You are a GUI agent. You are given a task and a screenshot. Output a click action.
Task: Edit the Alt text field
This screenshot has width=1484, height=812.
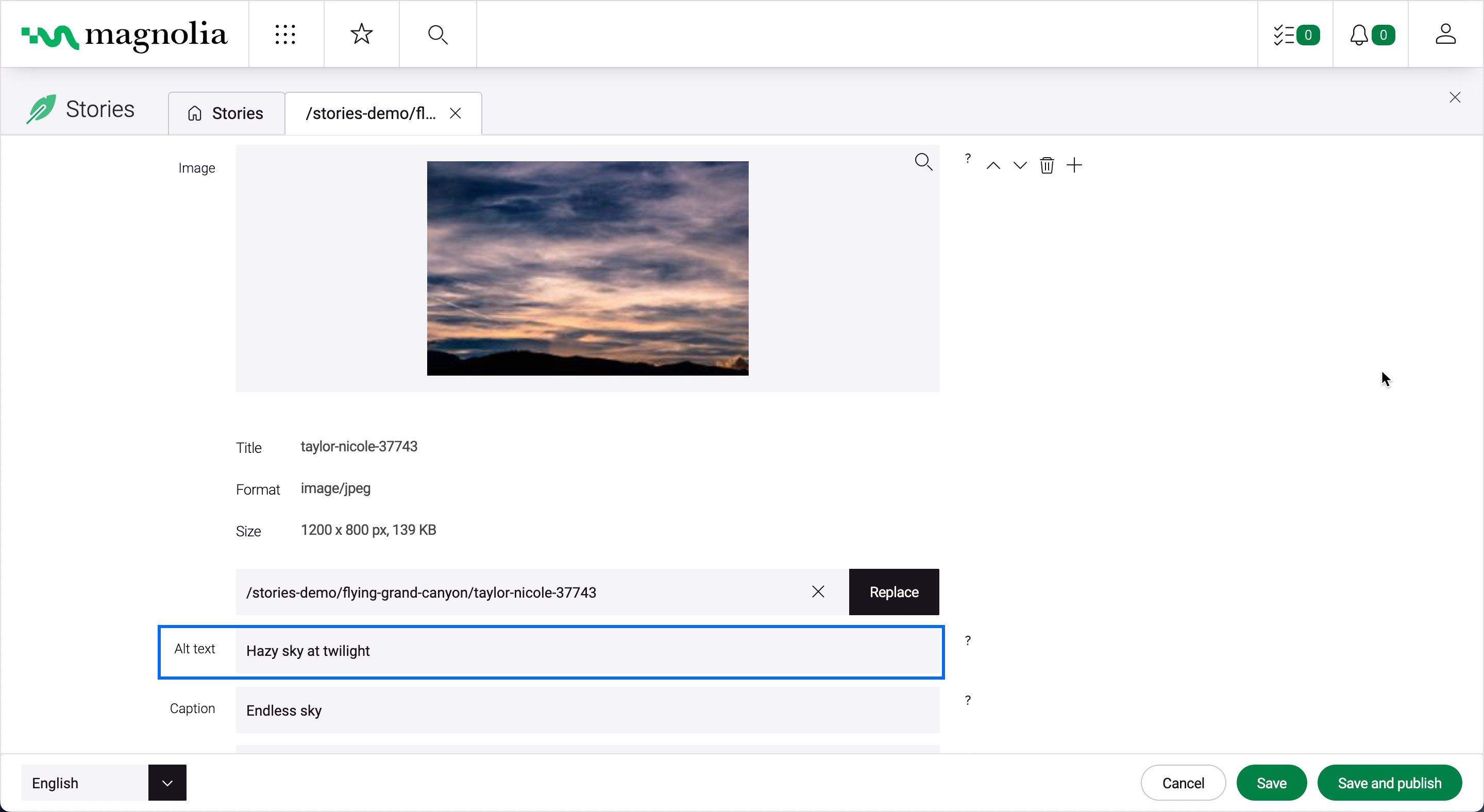click(587, 651)
